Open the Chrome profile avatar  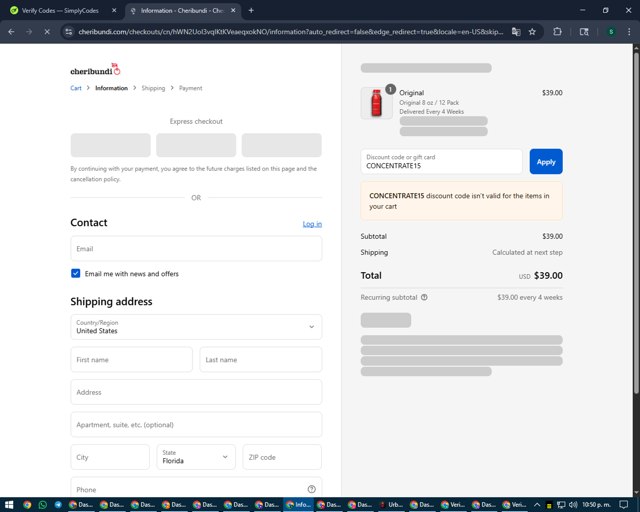point(611,31)
